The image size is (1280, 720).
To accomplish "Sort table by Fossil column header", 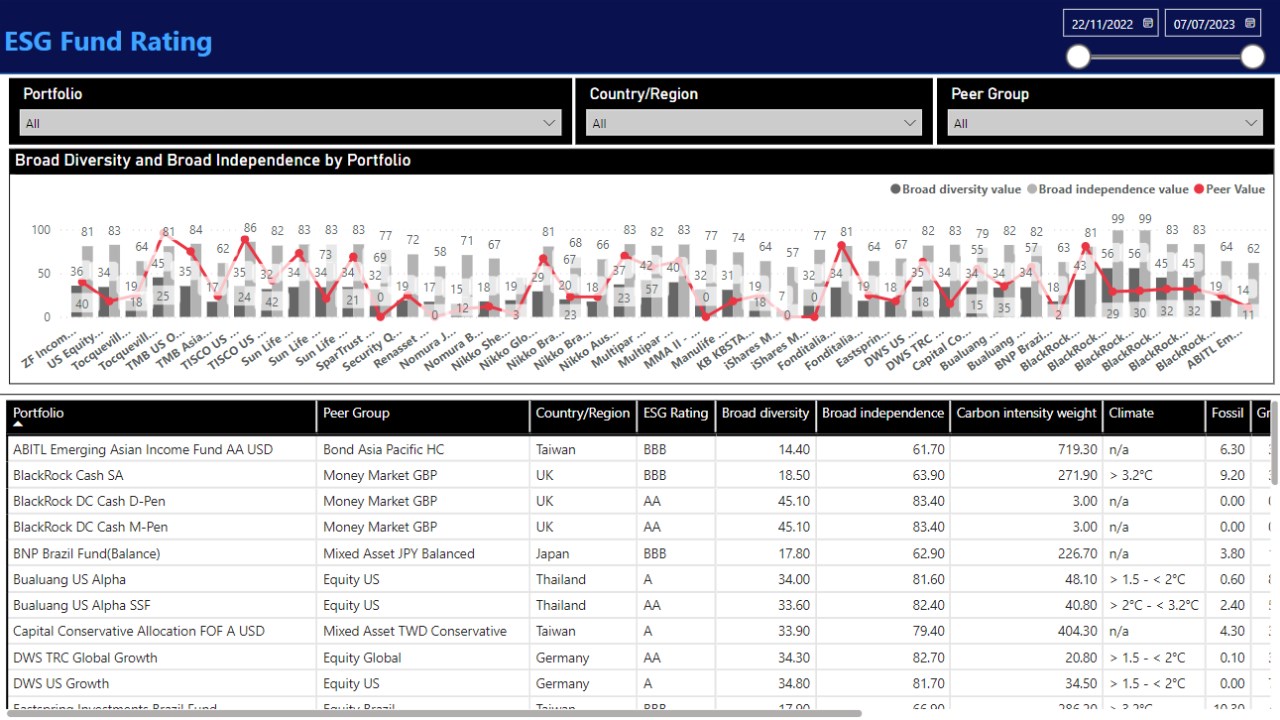I will (1228, 416).
